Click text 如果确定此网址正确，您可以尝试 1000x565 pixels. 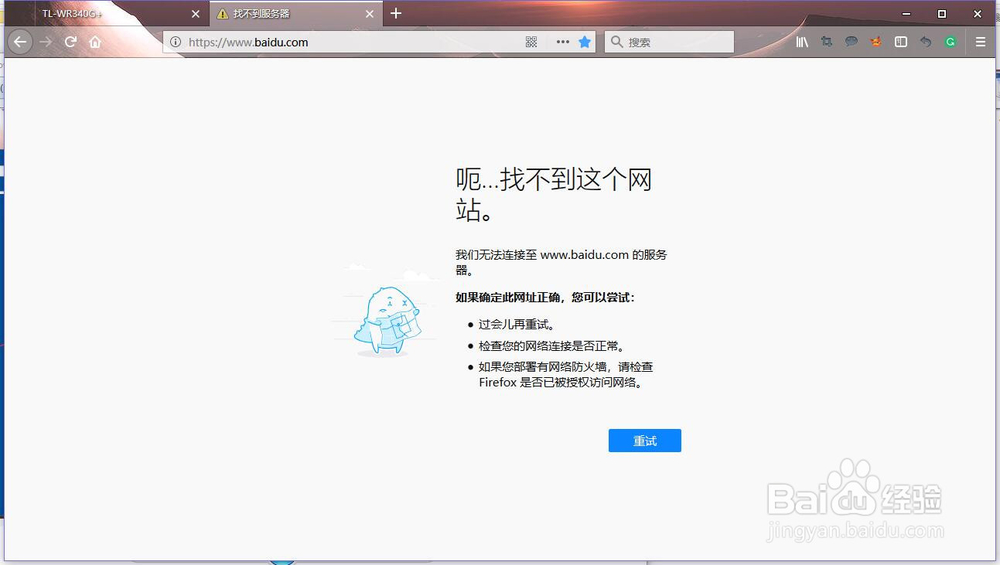[x=545, y=297]
